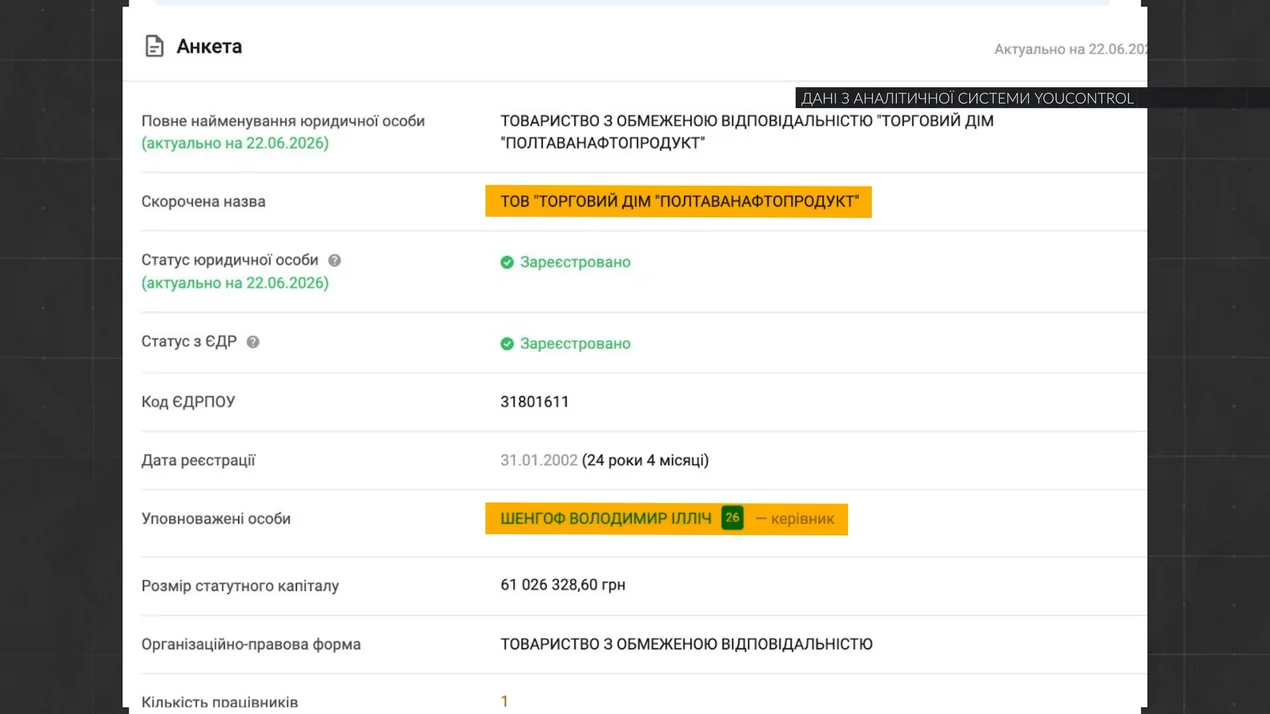The image size is (1270, 714).
Task: Click the help icon next to Статус з ЄДР
Action: pos(253,342)
